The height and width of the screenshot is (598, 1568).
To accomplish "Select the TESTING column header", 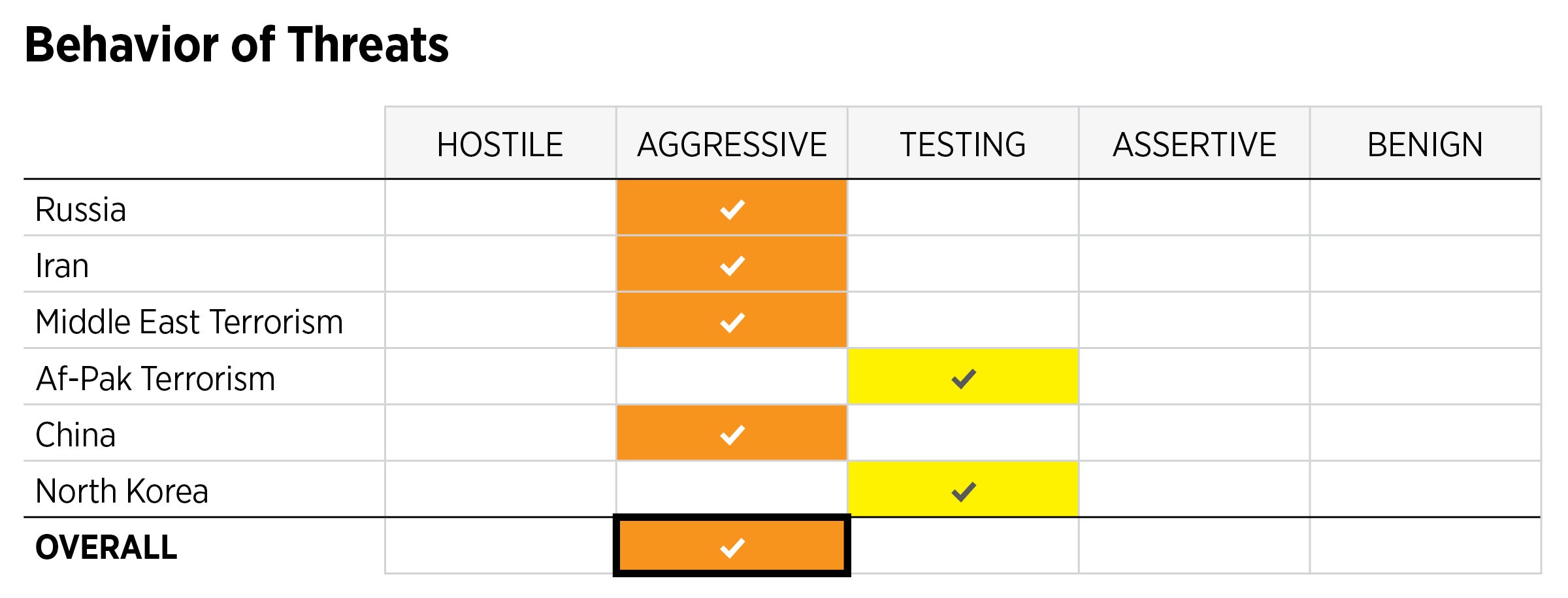I will click(963, 144).
